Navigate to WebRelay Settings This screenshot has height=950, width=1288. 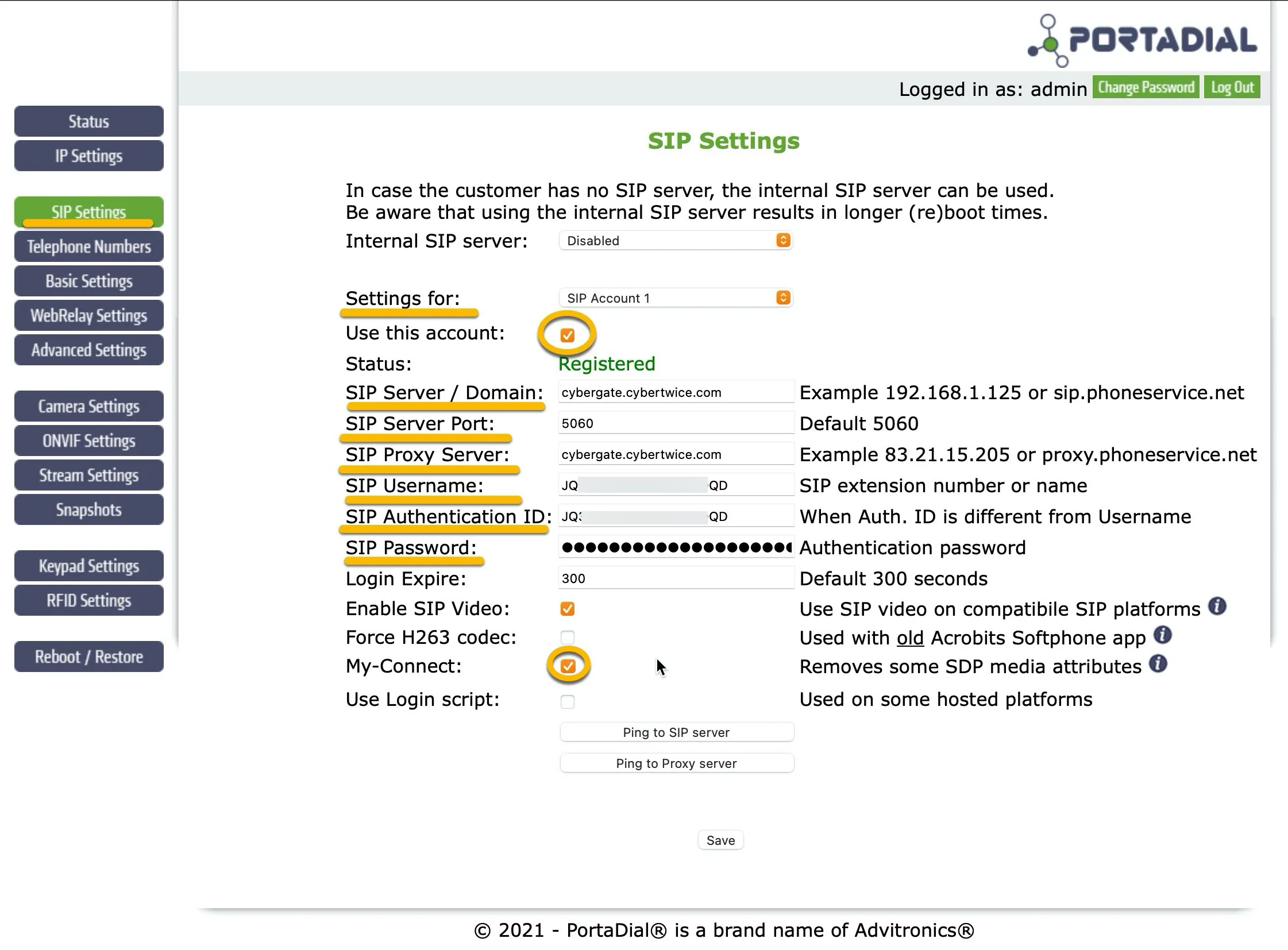coord(89,316)
